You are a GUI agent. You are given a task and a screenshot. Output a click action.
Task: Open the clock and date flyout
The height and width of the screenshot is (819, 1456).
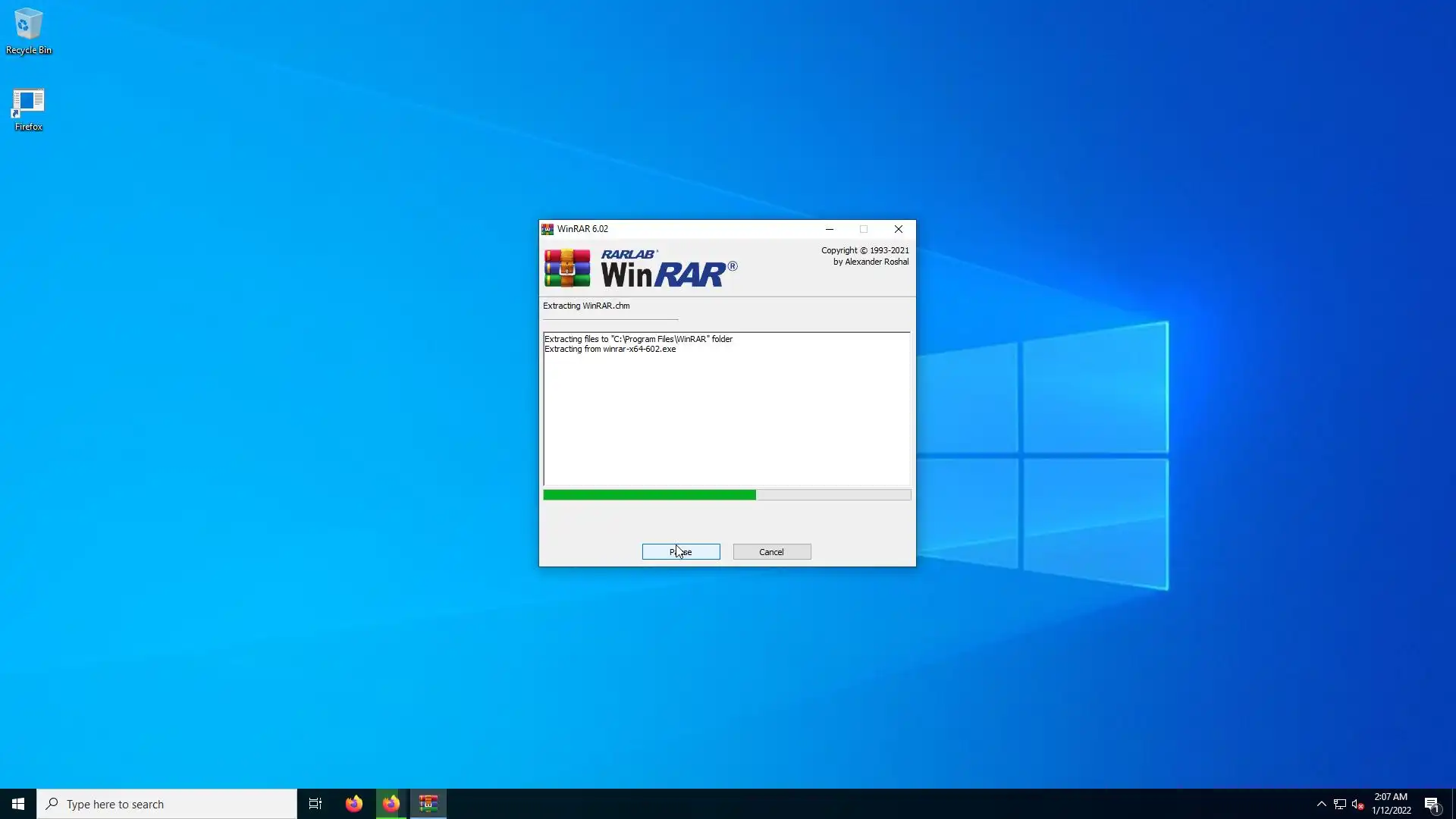click(x=1391, y=804)
